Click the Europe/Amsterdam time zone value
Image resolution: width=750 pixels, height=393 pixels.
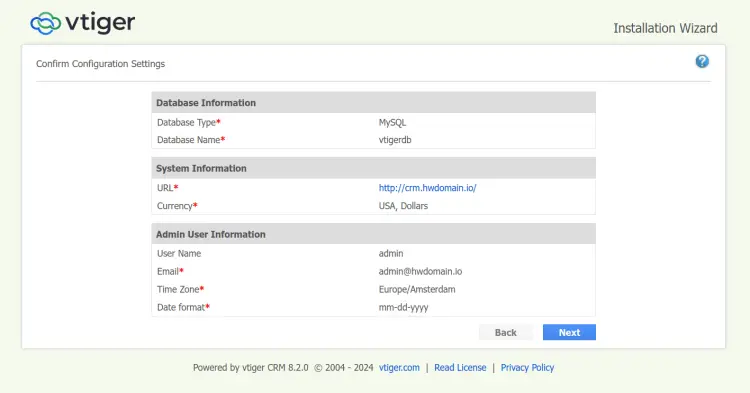pyautogui.click(x=417, y=289)
